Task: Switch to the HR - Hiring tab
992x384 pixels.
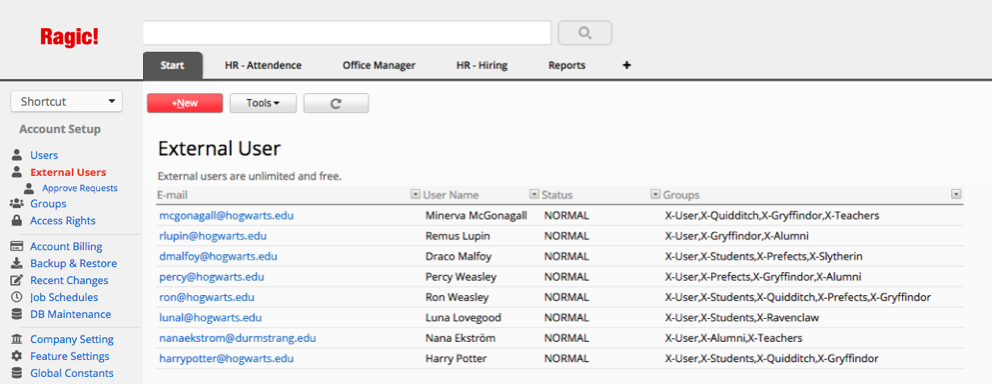Action: pos(482,65)
